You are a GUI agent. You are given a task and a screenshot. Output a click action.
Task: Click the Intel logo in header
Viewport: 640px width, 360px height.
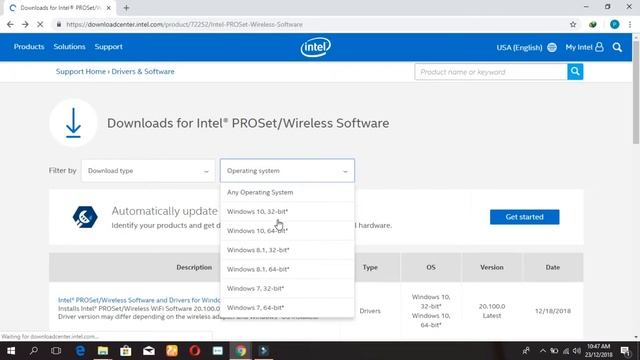tap(316, 47)
